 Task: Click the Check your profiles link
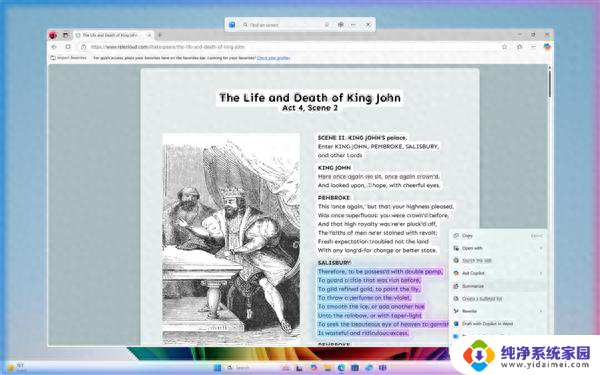click(273, 58)
